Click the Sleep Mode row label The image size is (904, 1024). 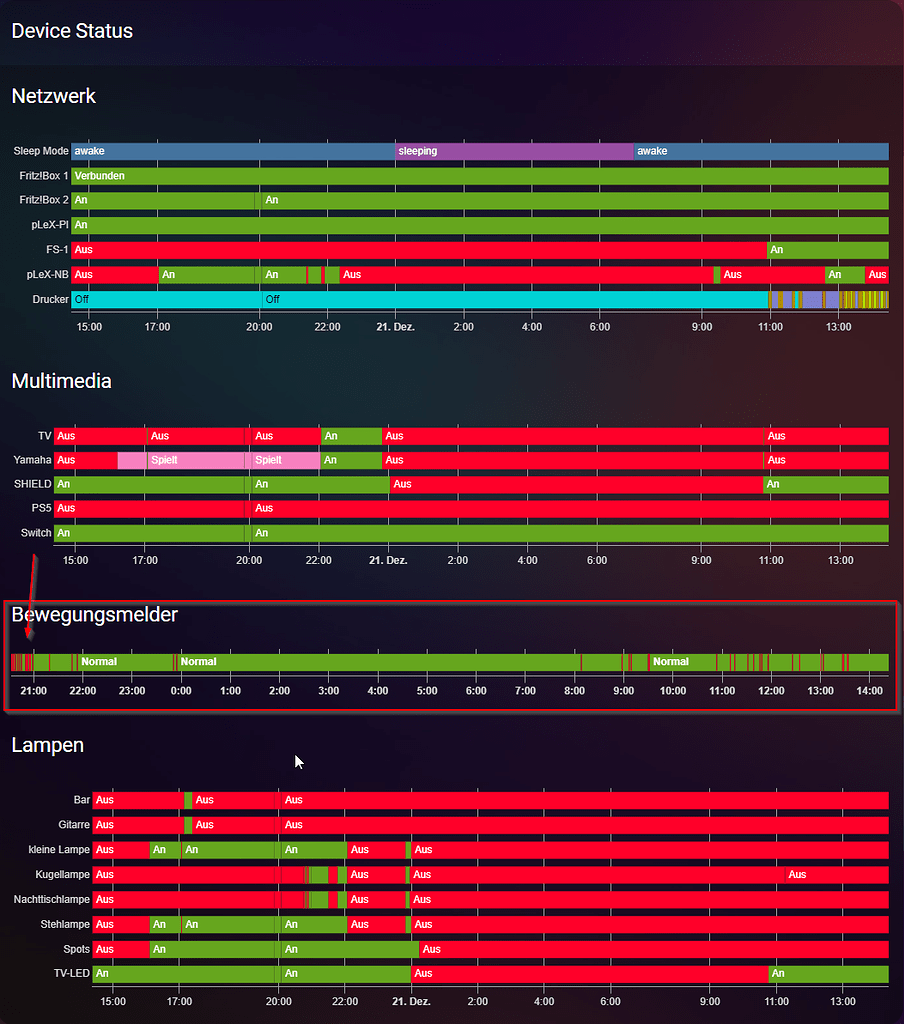pyautogui.click(x=40, y=151)
